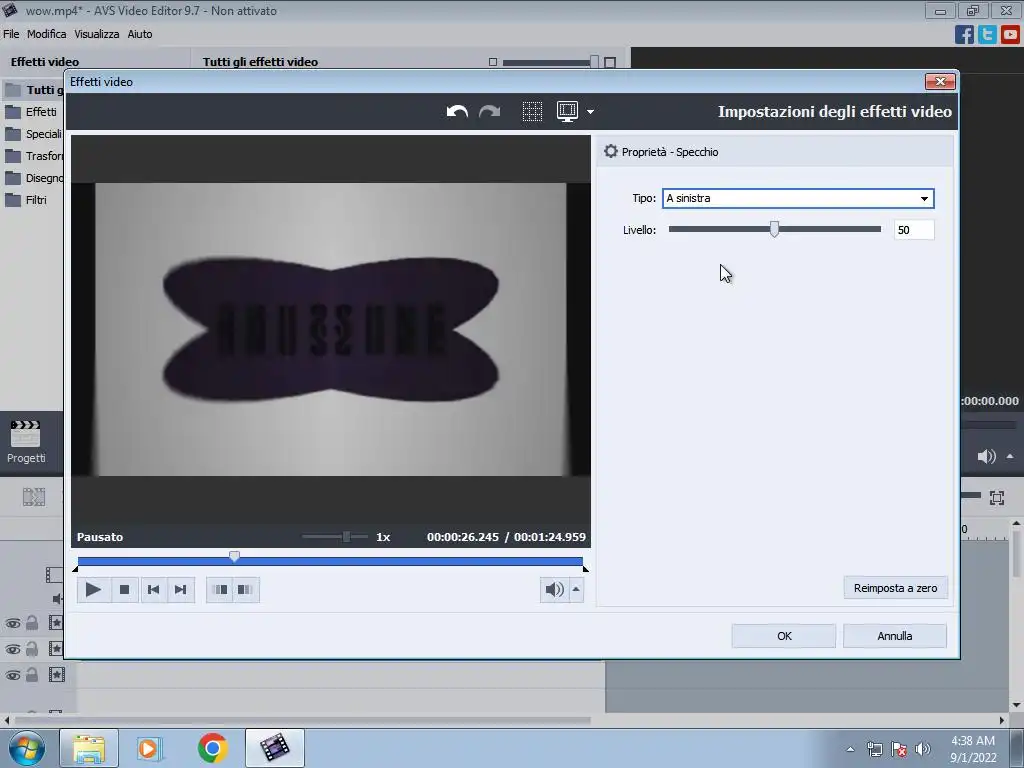The height and width of the screenshot is (768, 1024).
Task: Stop the preview playback
Action: pyautogui.click(x=124, y=590)
